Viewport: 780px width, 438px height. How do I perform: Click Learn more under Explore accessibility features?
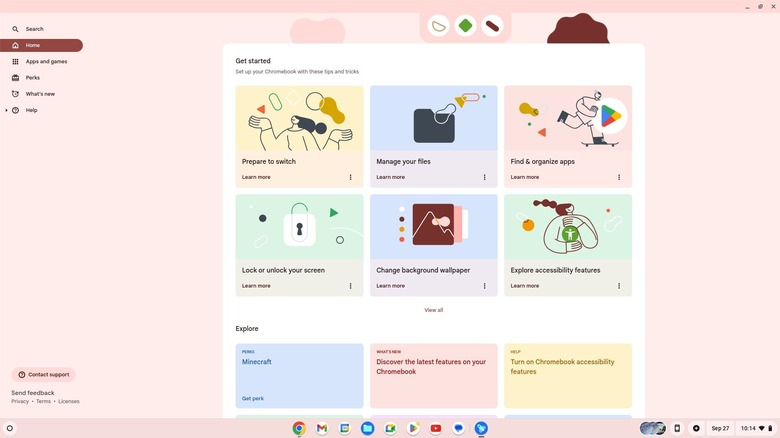[x=525, y=286]
